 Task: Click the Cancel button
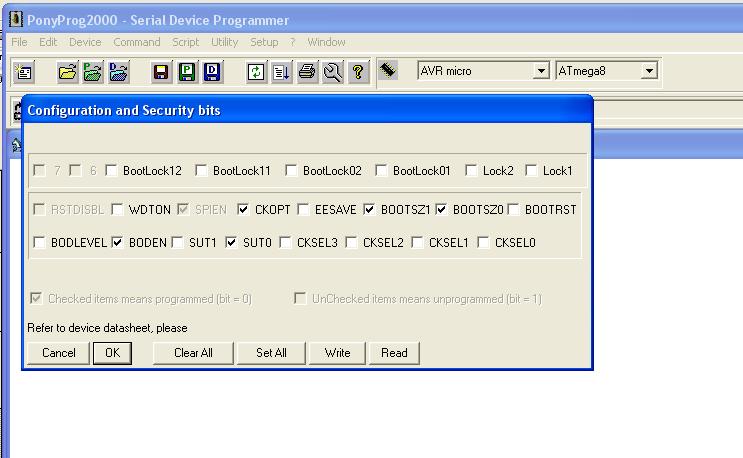pos(58,353)
